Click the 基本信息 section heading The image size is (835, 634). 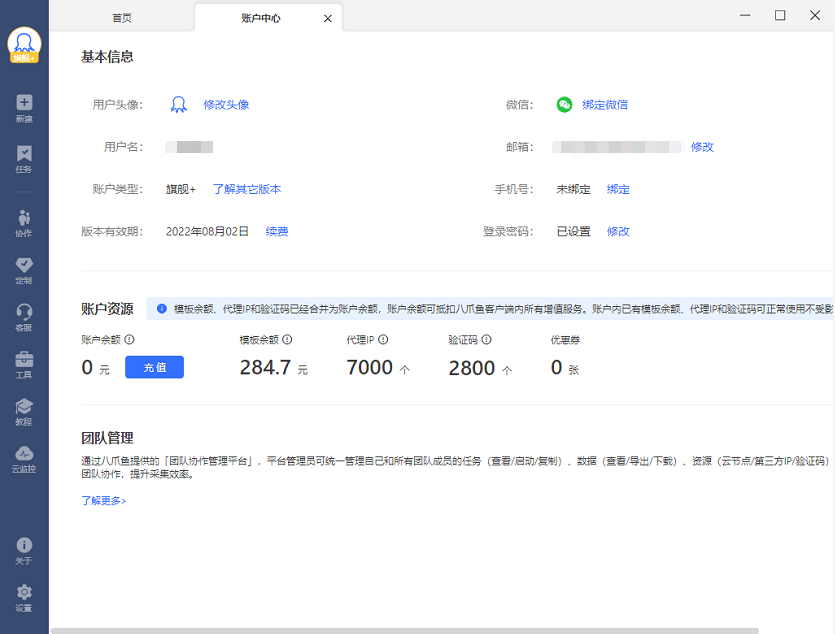[x=107, y=57]
